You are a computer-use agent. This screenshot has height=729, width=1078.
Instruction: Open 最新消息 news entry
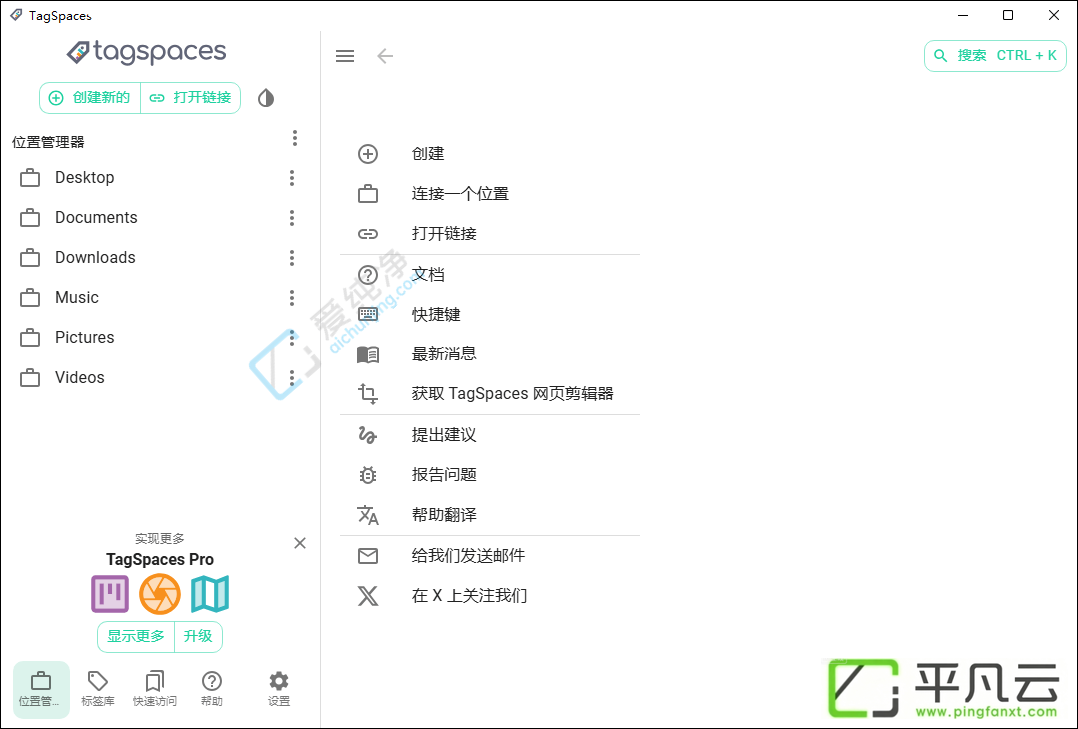pyautogui.click(x=490, y=354)
